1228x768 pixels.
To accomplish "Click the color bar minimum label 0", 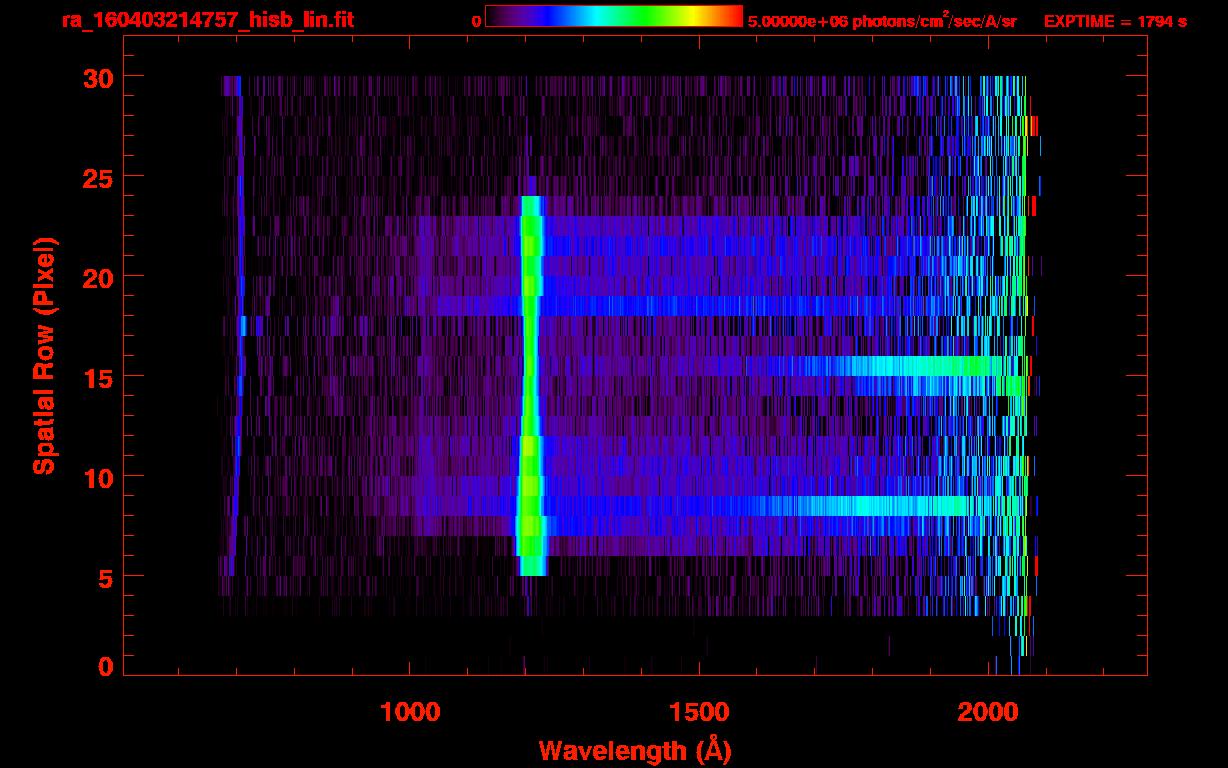I will [x=476, y=21].
